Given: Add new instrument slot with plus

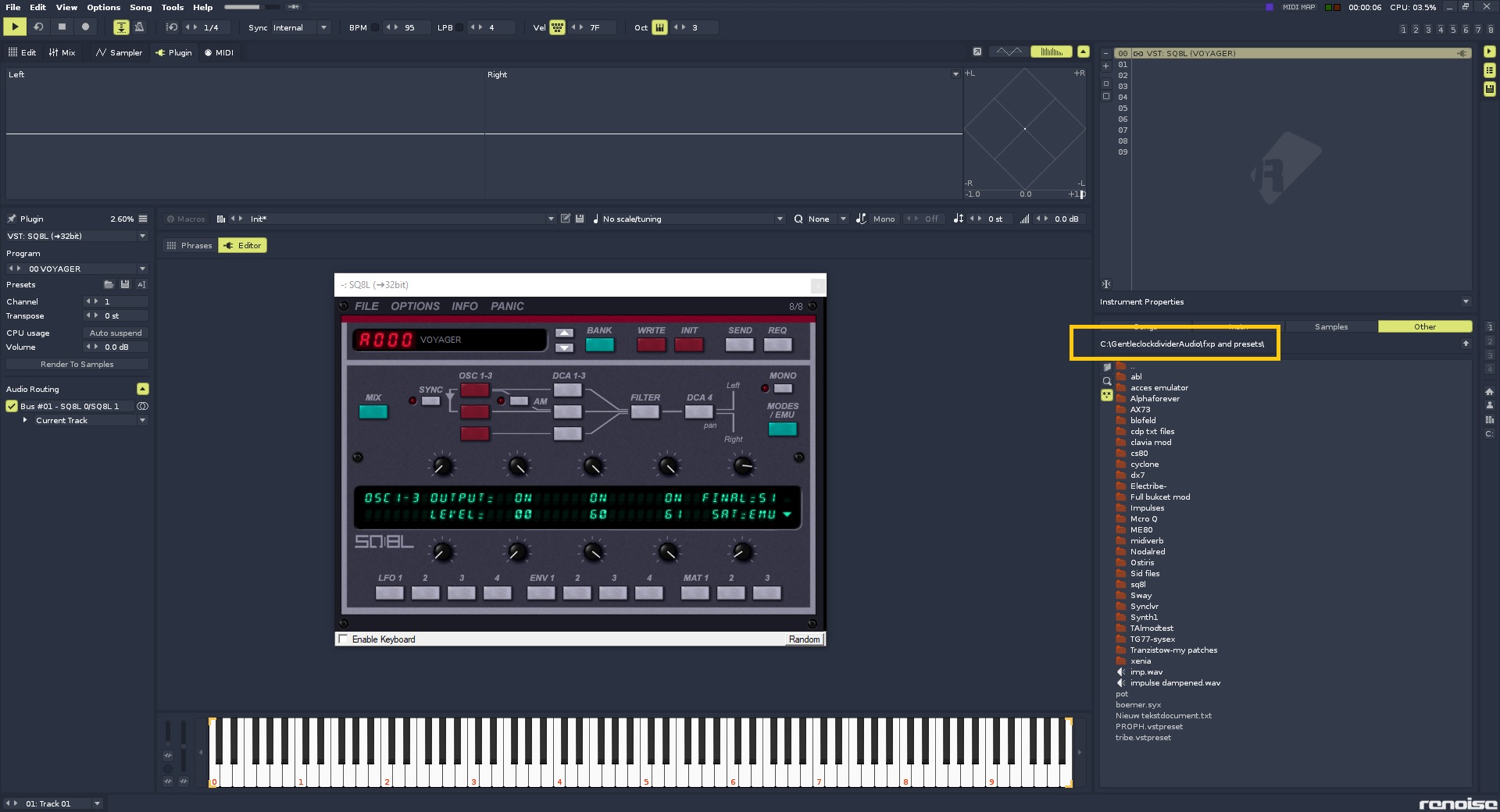Looking at the screenshot, I should click(1105, 66).
